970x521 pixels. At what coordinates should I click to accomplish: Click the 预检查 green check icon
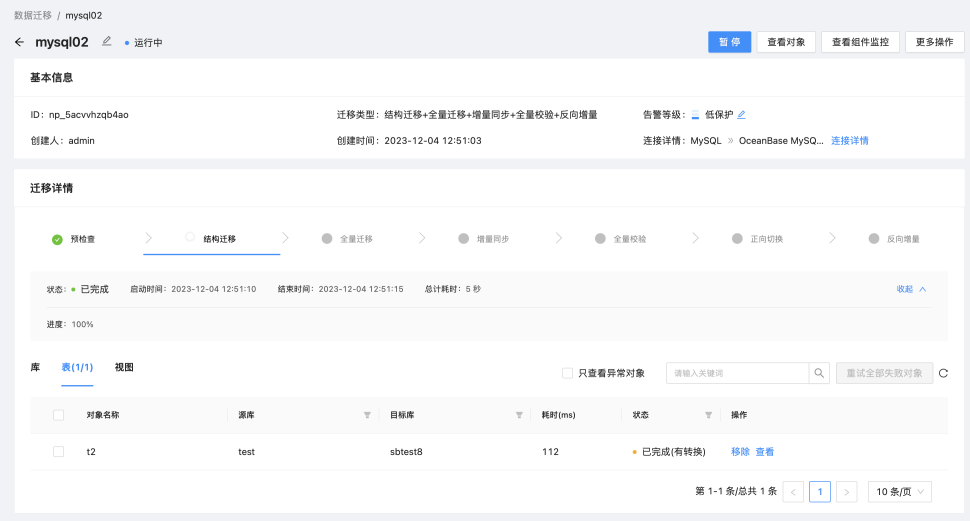(x=57, y=239)
